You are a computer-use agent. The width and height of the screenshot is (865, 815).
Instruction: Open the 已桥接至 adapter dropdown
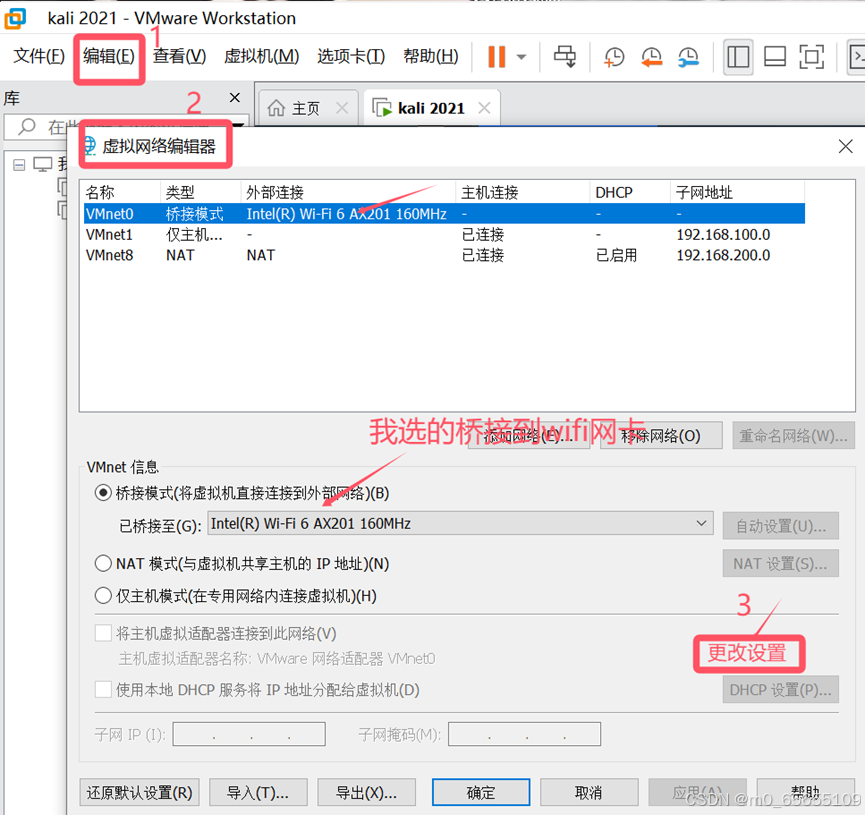(x=461, y=523)
